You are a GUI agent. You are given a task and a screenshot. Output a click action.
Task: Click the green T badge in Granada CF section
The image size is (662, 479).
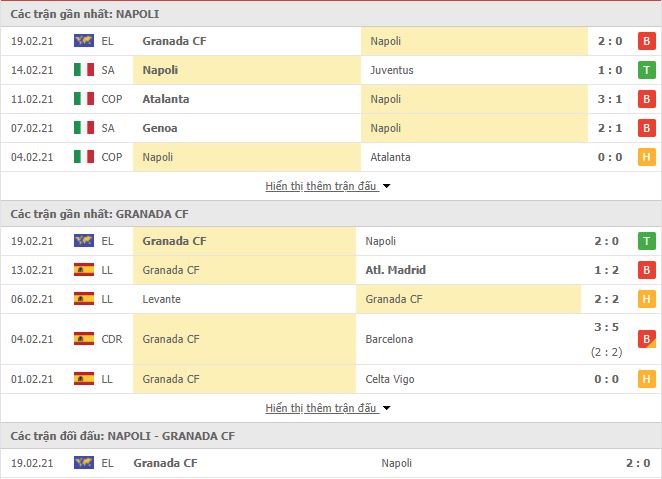[646, 241]
